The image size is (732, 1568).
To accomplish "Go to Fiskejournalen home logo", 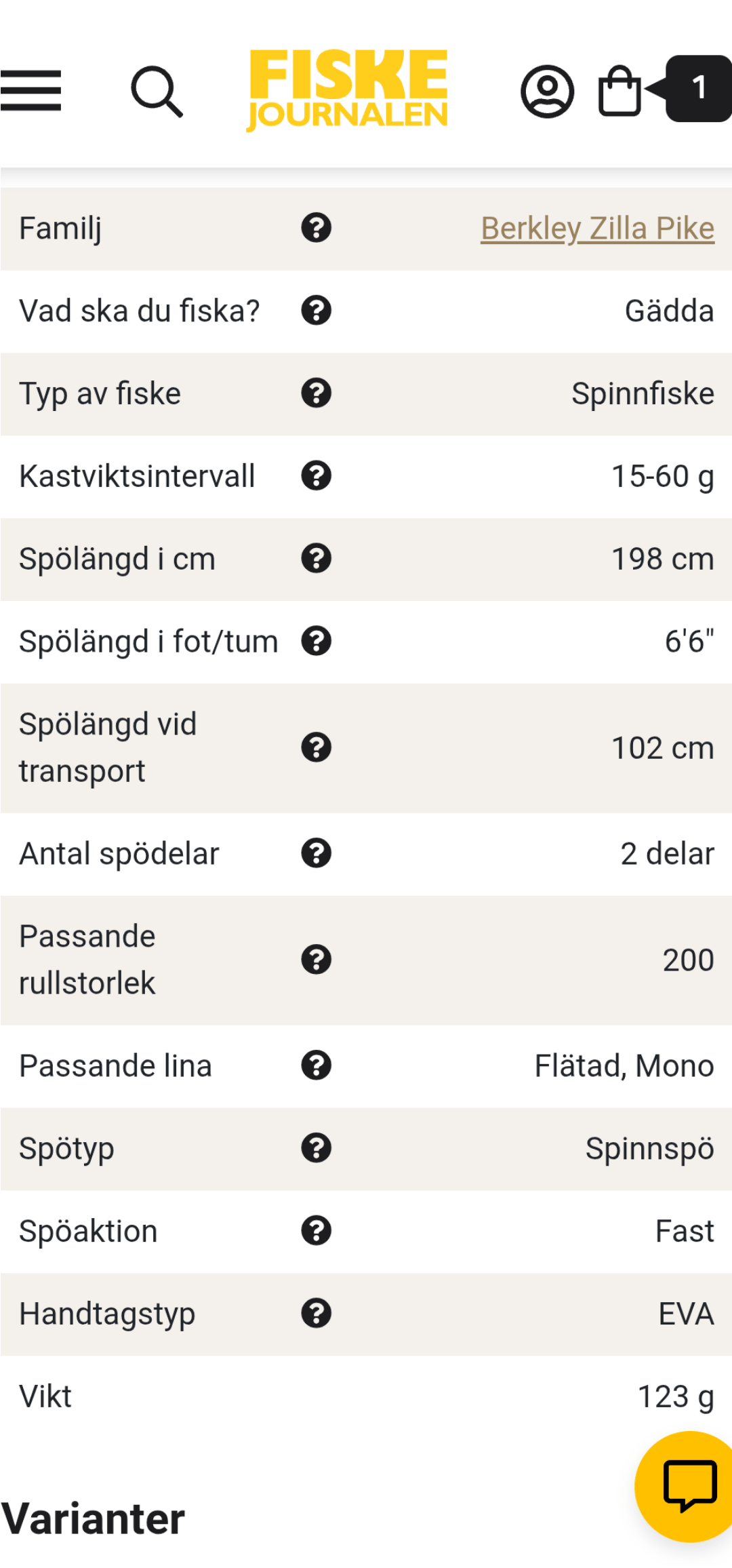I will pyautogui.click(x=347, y=90).
